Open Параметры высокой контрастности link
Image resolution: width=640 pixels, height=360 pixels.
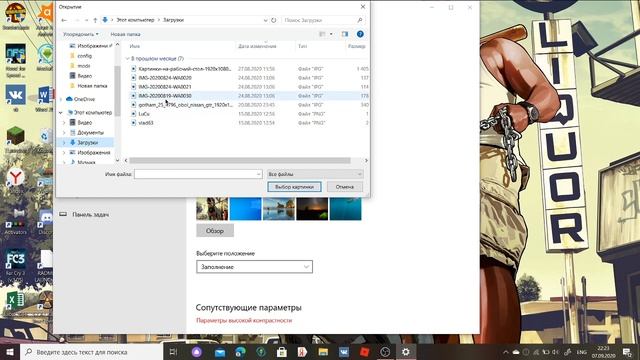pyautogui.click(x=244, y=320)
